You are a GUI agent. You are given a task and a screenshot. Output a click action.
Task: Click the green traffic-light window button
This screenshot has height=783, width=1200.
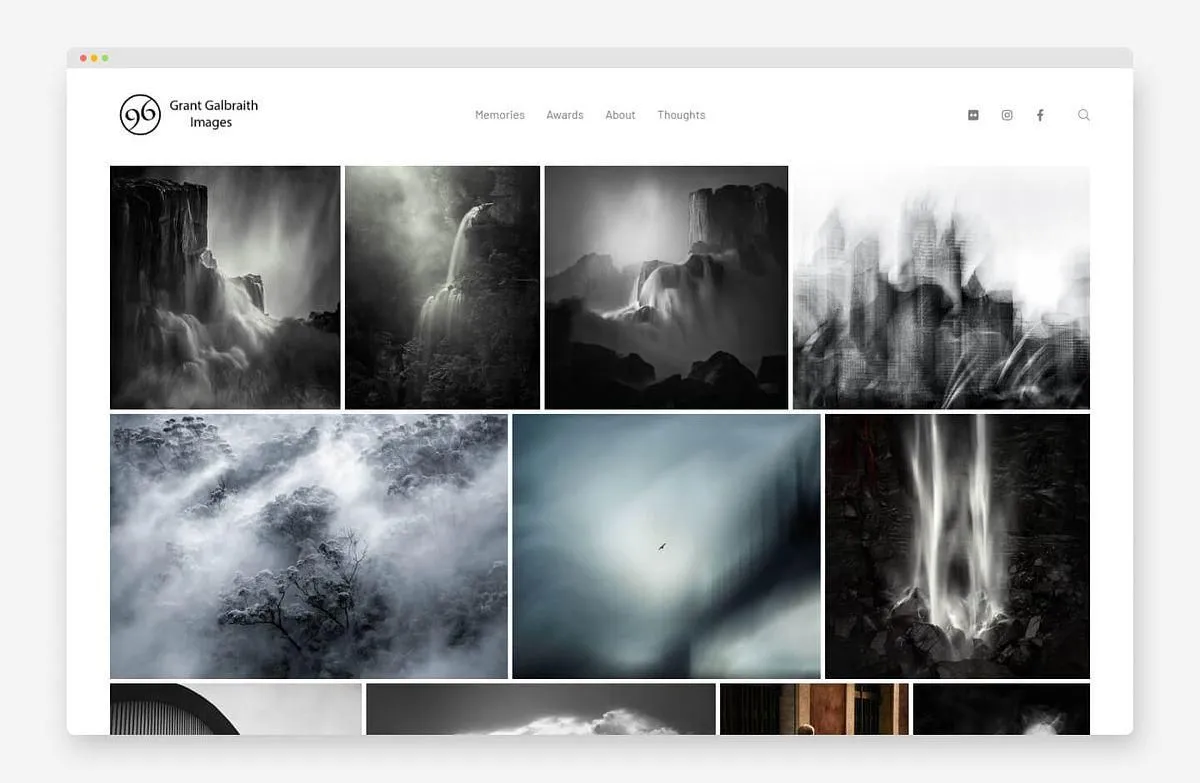point(104,58)
